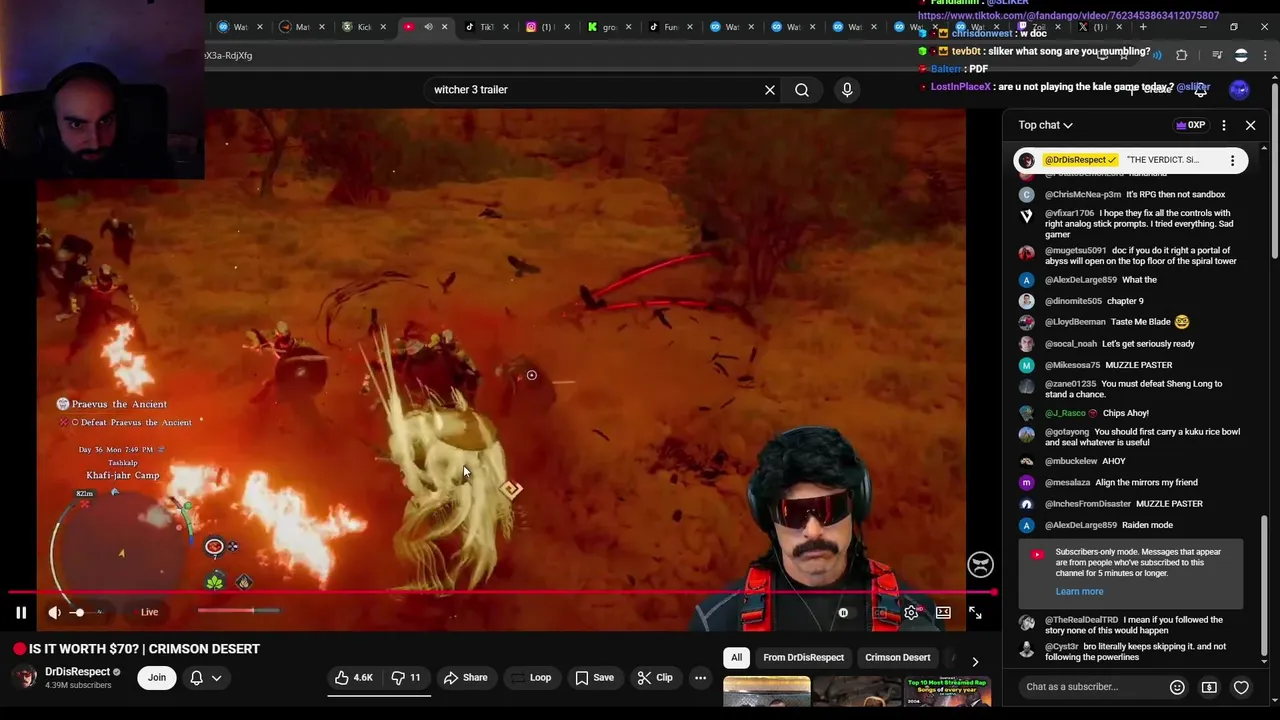Open the DrDisRespect channel avatar
Viewport: 1280px width, 720px height.
26,677
